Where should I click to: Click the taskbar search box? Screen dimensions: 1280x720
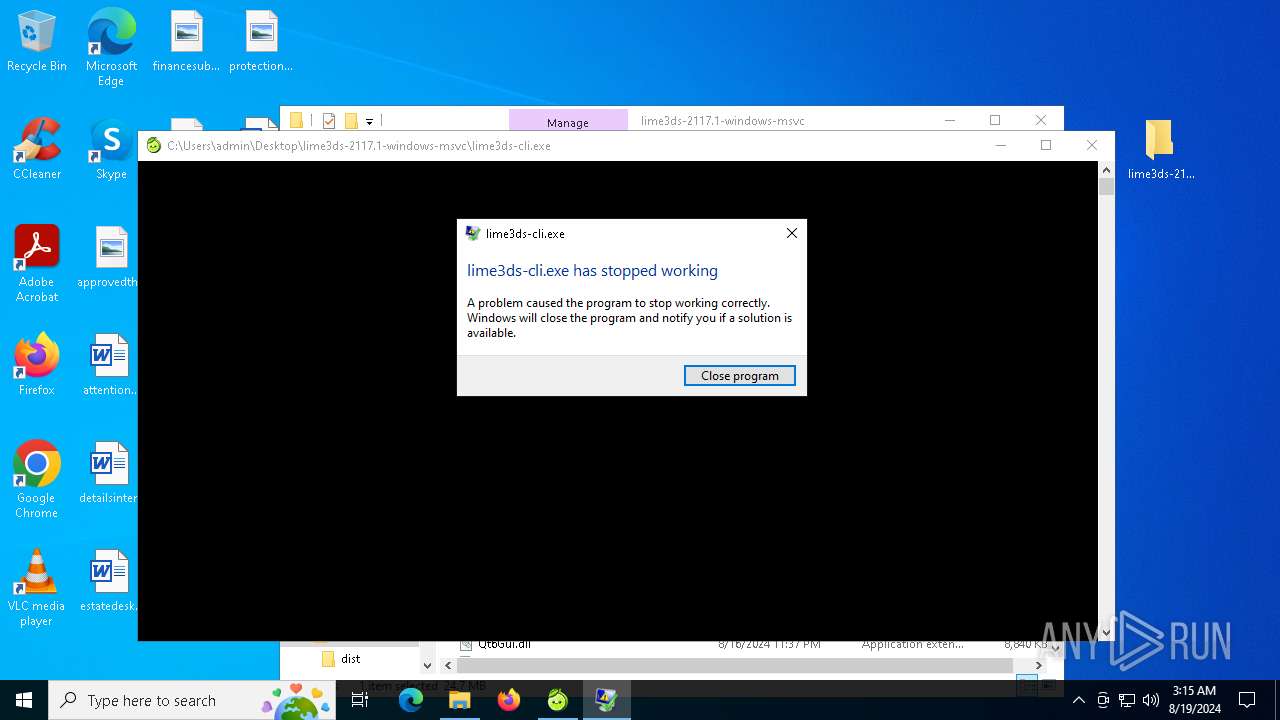[192, 700]
